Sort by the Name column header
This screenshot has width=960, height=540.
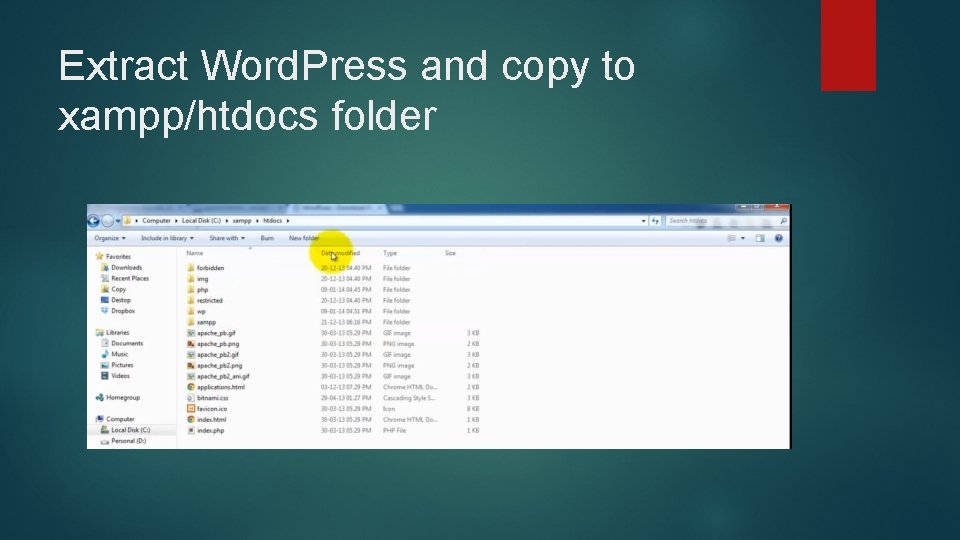pyautogui.click(x=195, y=253)
